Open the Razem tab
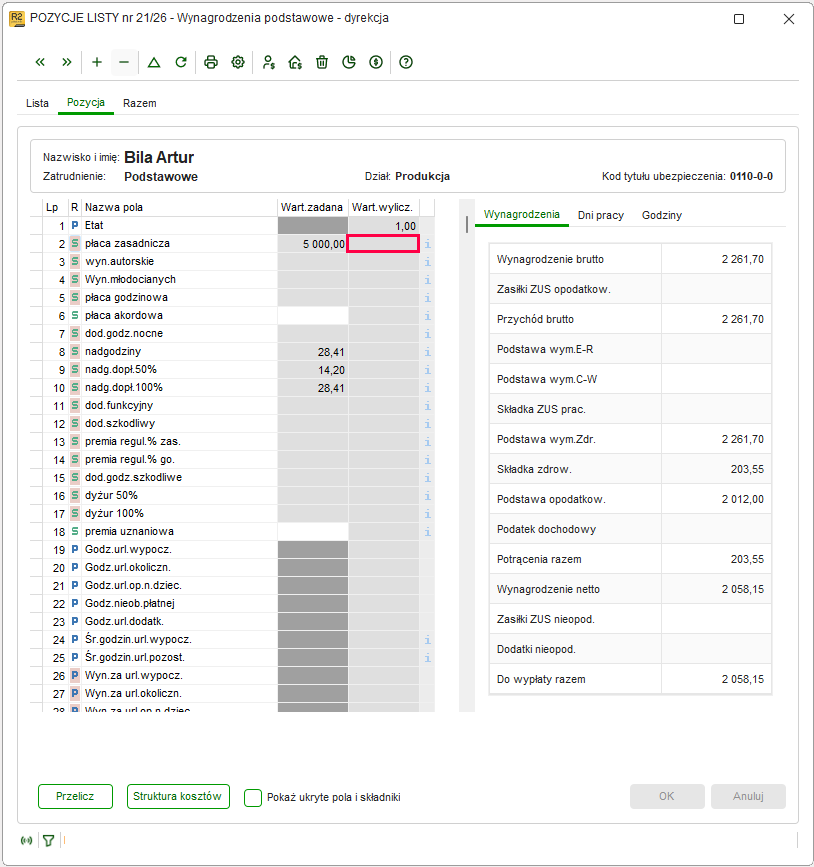 (x=139, y=103)
